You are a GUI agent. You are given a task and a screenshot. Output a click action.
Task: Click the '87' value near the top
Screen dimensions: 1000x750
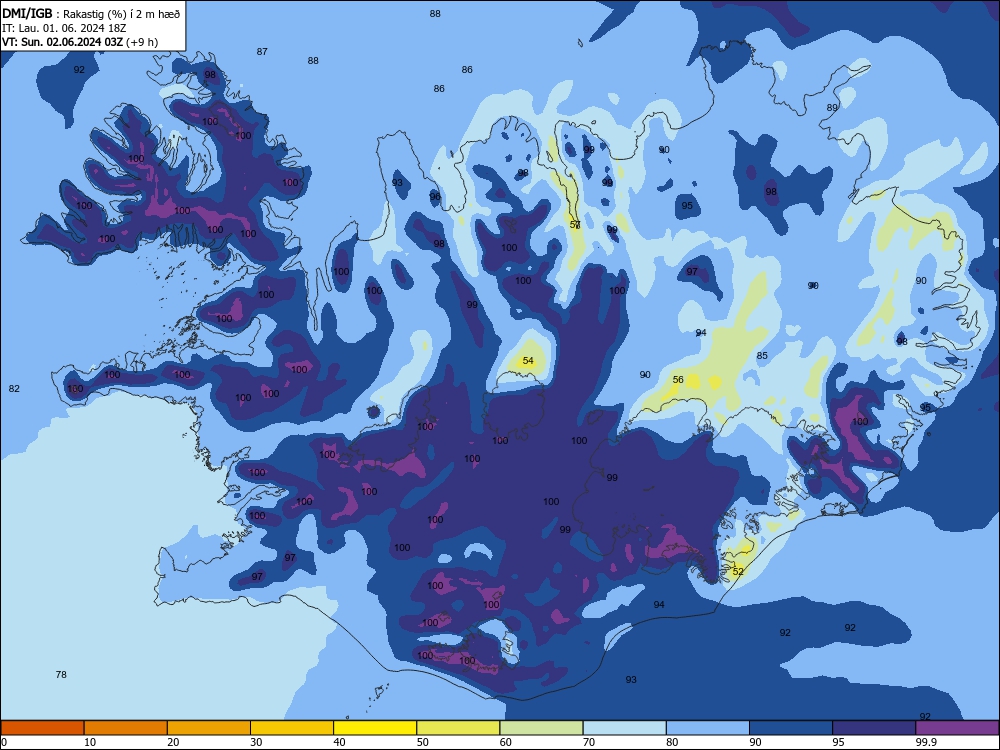point(262,52)
